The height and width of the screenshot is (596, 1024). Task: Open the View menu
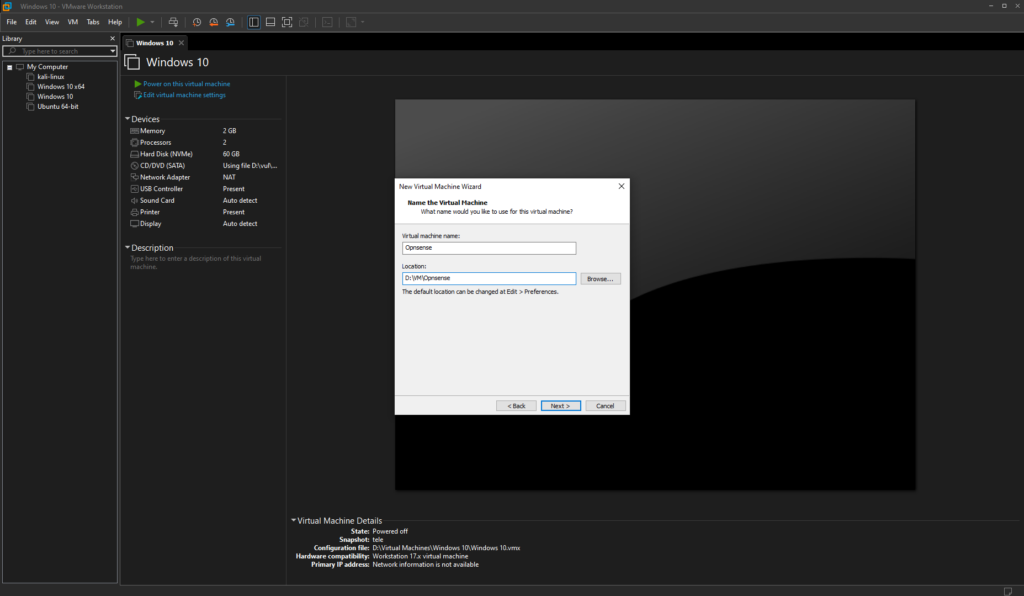click(52, 22)
